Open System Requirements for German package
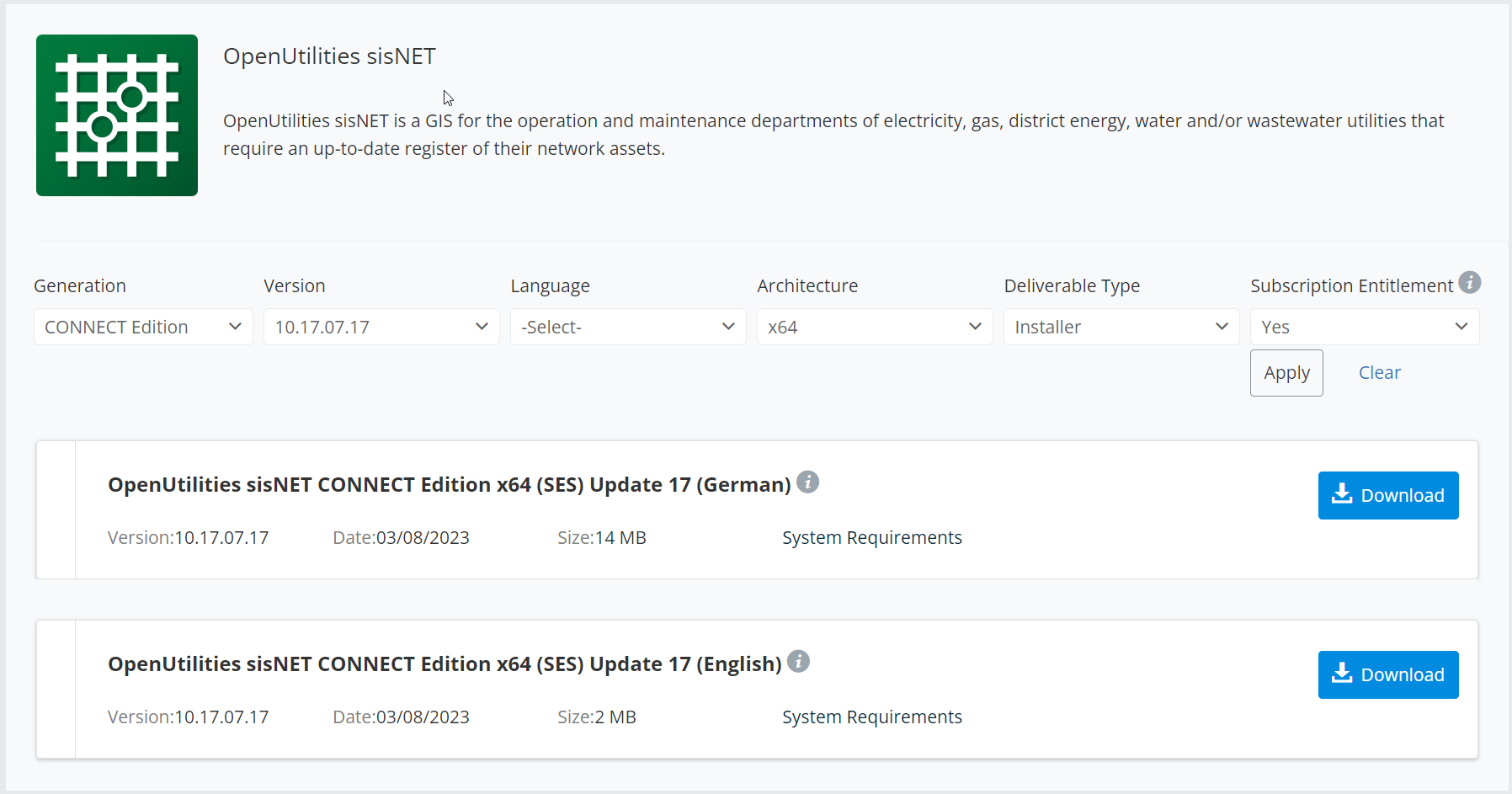Image resolution: width=1512 pixels, height=794 pixels. pyautogui.click(x=872, y=537)
